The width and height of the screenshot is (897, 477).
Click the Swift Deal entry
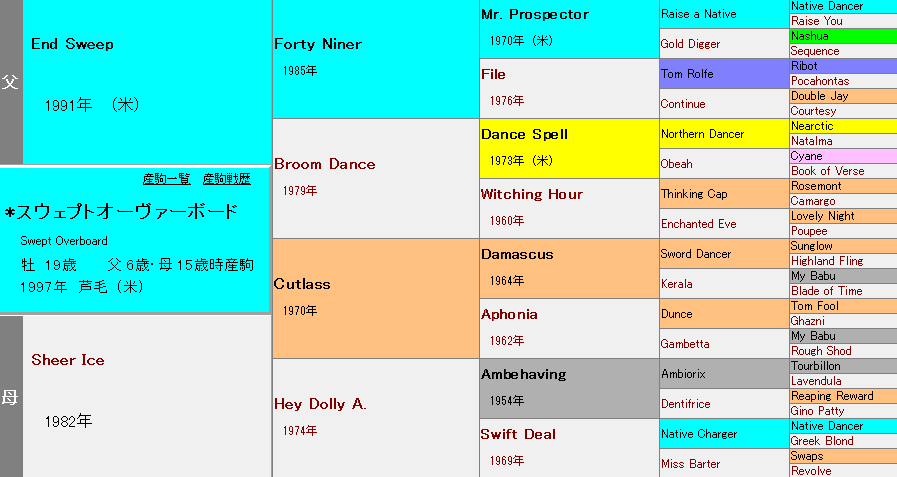[569, 448]
